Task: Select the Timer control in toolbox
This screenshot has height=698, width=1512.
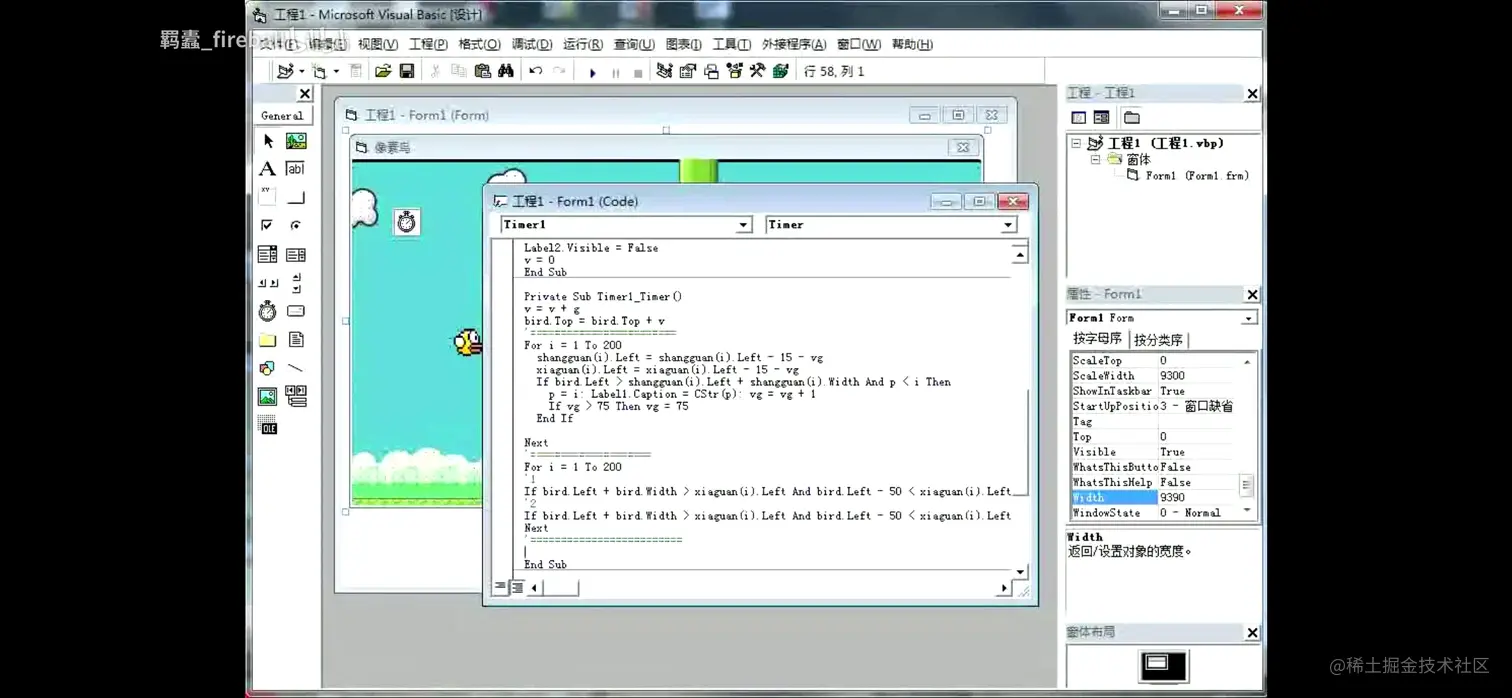Action: pyautogui.click(x=268, y=311)
